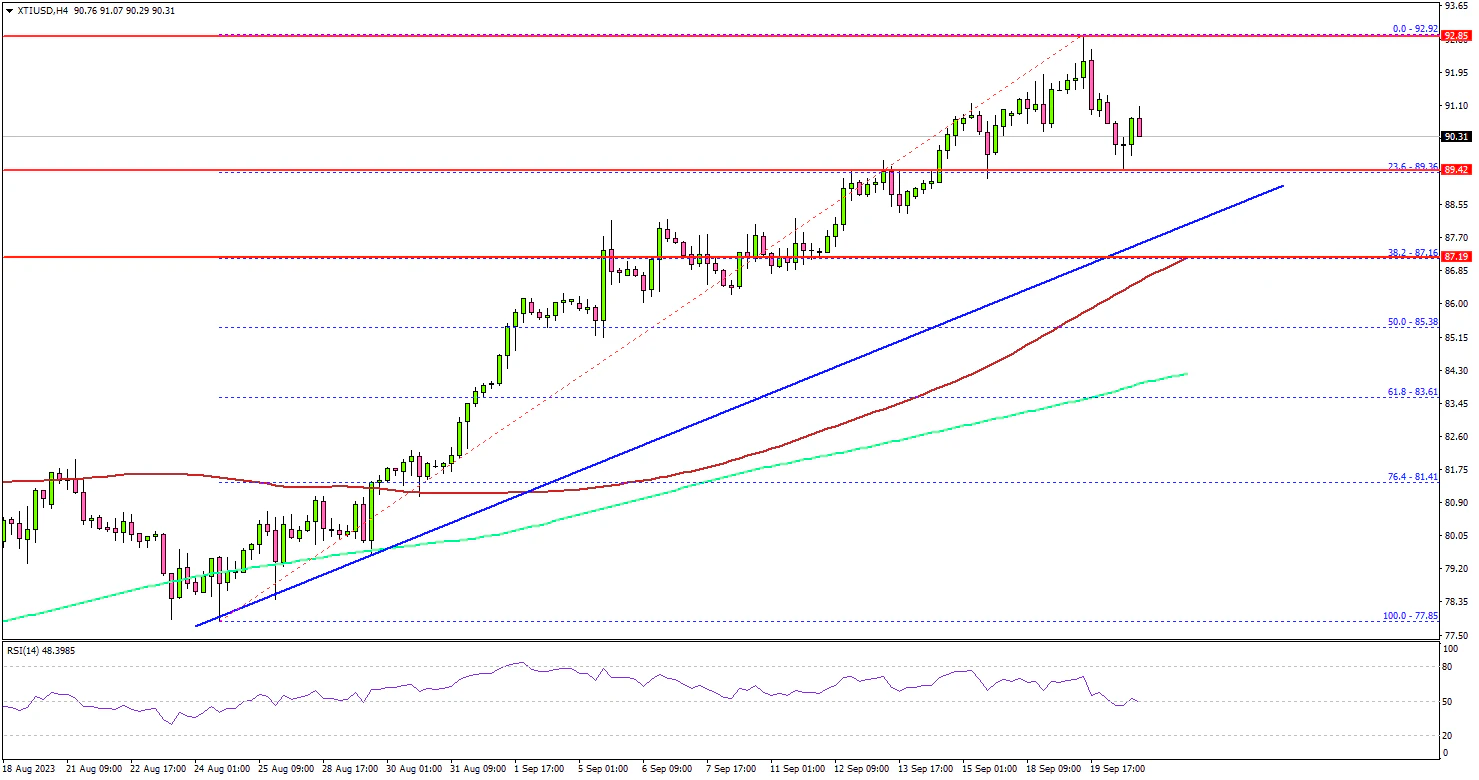Click the 76.4 - 81.41 Fibonacci label
This screenshot has height=780, width=1479.
coord(1411,476)
